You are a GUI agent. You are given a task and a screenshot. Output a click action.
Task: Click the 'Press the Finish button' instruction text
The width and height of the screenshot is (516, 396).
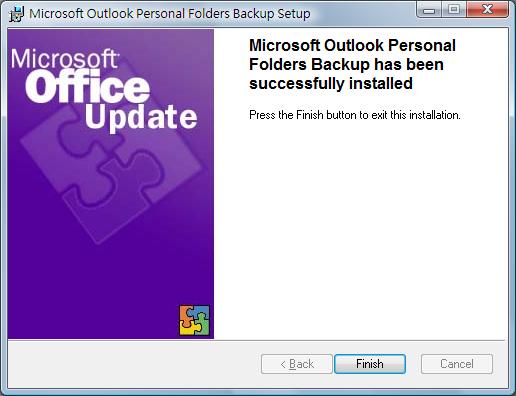355,115
